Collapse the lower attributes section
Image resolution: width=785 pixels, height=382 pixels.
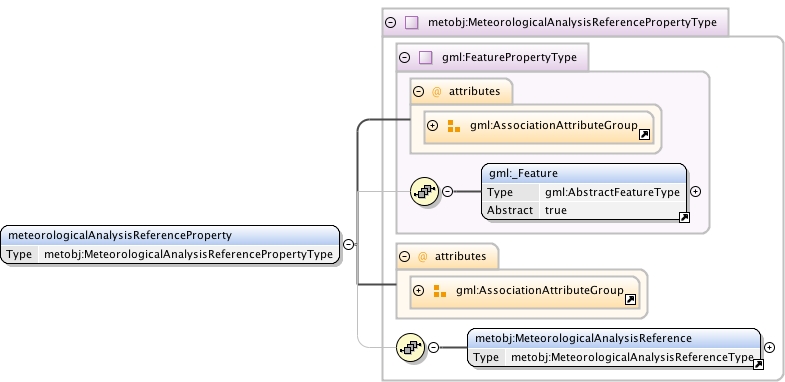click(405, 257)
